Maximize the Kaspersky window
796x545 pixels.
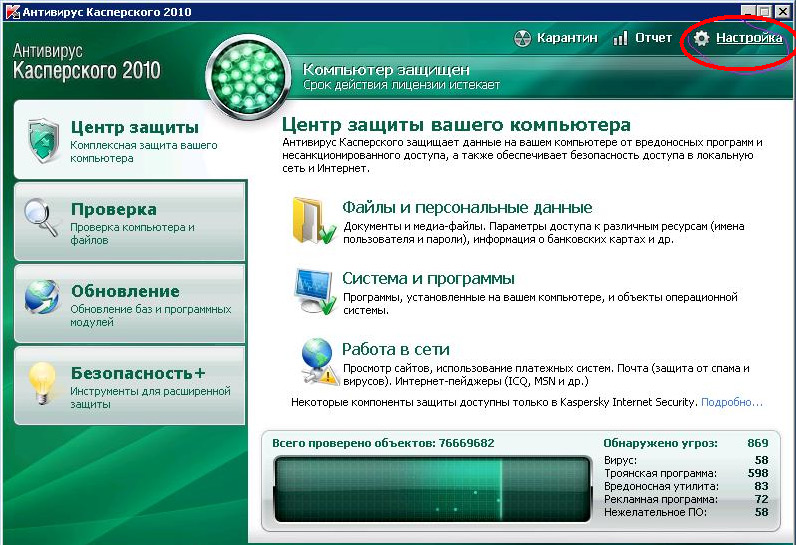764,11
